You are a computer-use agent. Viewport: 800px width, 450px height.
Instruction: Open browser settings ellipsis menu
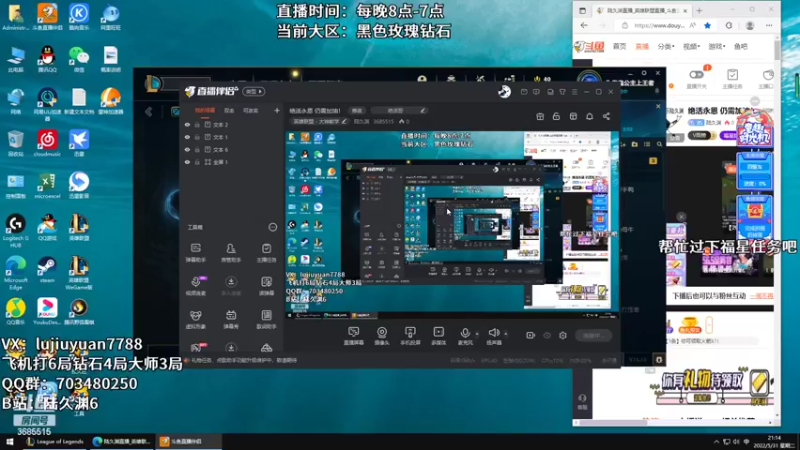click(x=769, y=25)
